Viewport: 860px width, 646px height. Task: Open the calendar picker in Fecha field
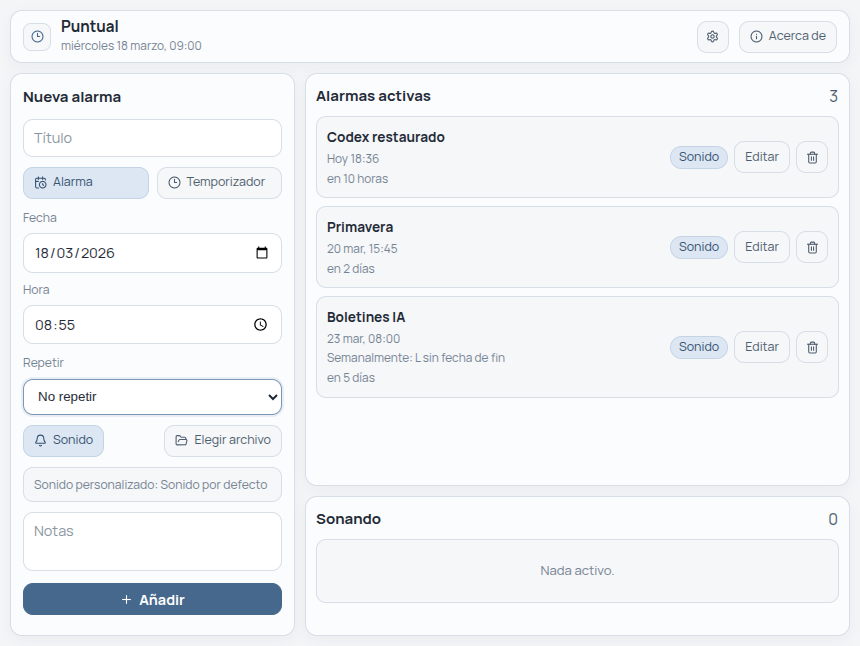click(262, 253)
